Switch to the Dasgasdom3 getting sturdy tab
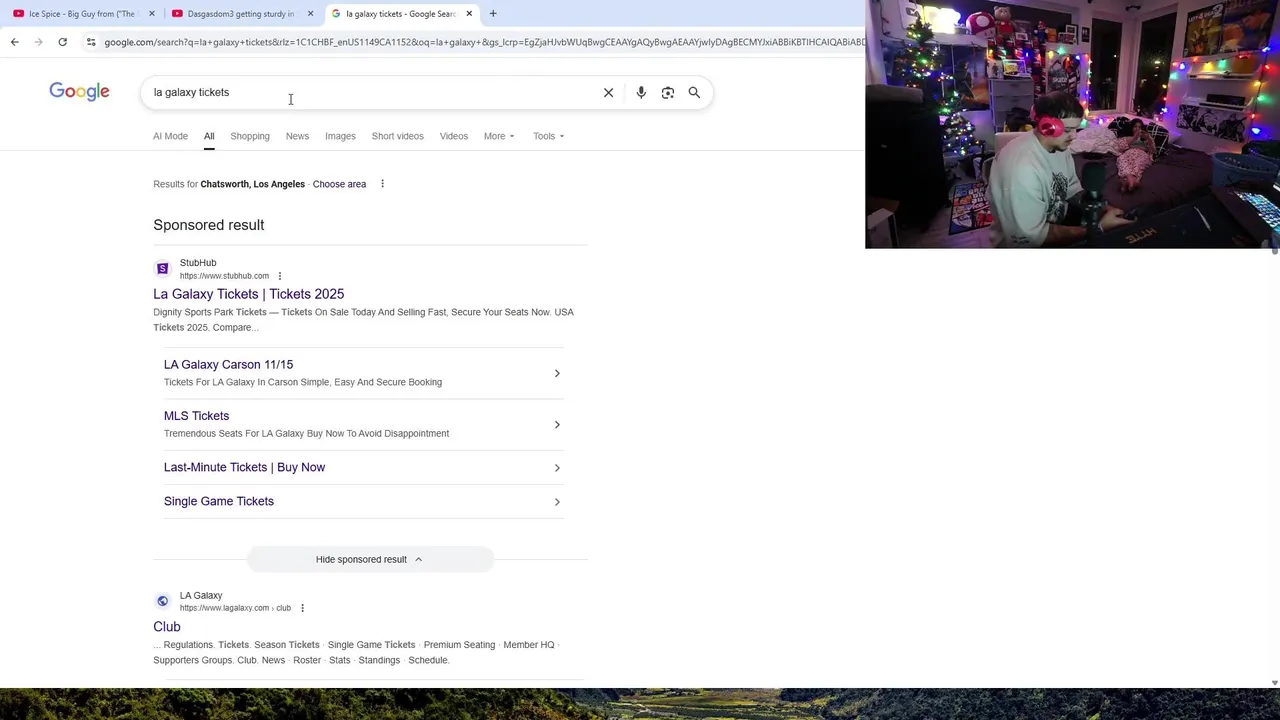The image size is (1280, 720). (x=240, y=14)
